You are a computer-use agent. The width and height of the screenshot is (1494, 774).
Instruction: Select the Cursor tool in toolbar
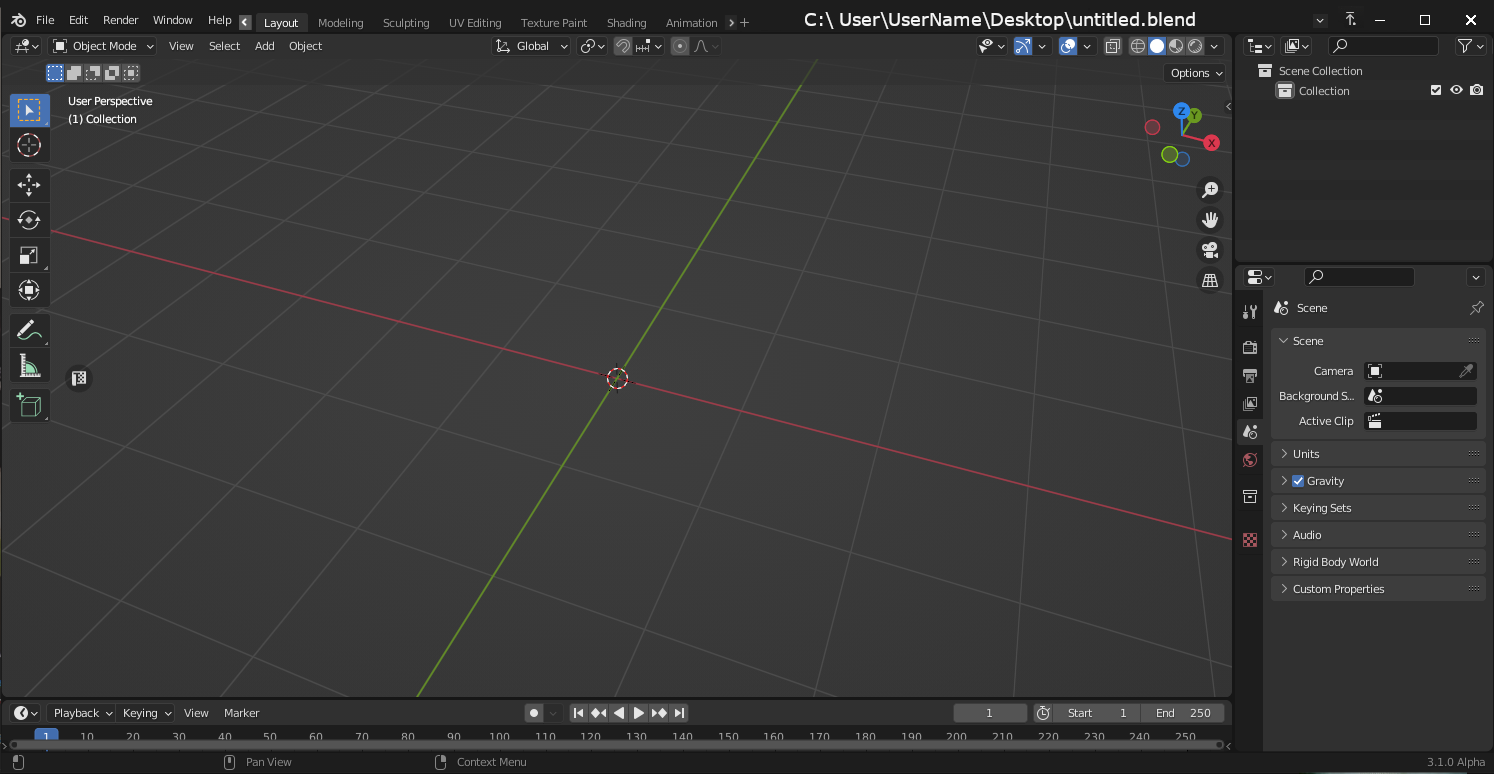(x=29, y=146)
